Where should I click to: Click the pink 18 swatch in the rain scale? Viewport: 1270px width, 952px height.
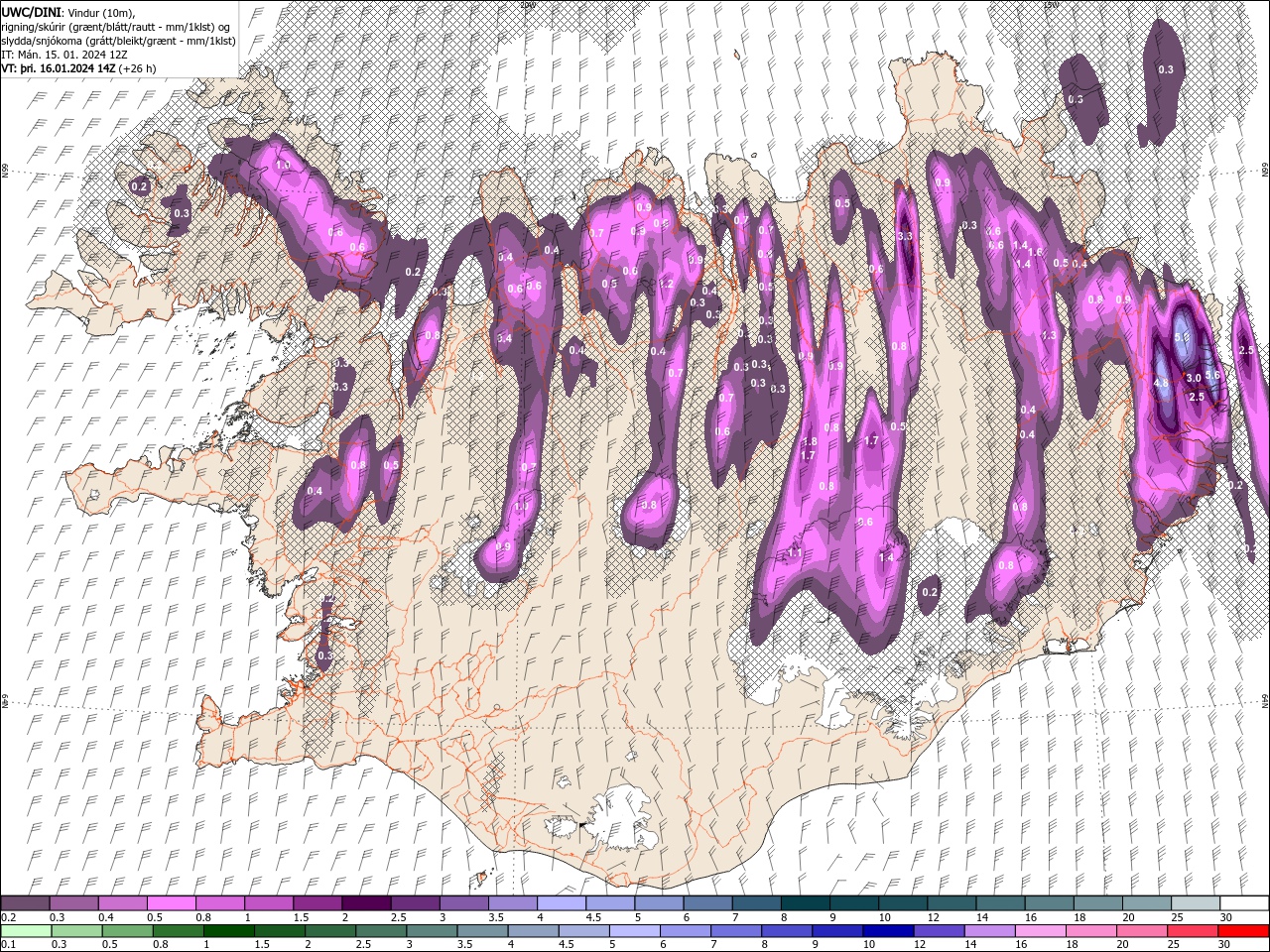(x=1090, y=930)
